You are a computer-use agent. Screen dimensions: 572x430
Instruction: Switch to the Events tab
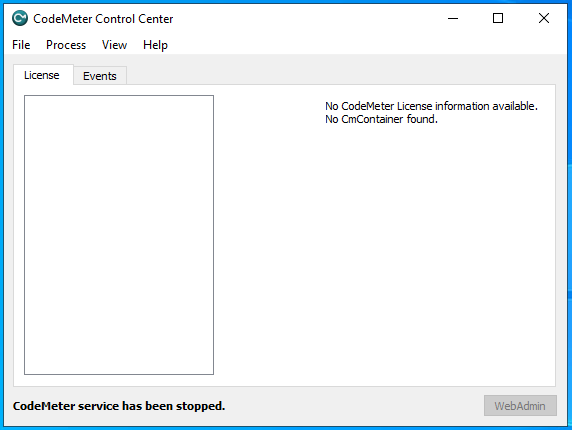pyautogui.click(x=100, y=76)
